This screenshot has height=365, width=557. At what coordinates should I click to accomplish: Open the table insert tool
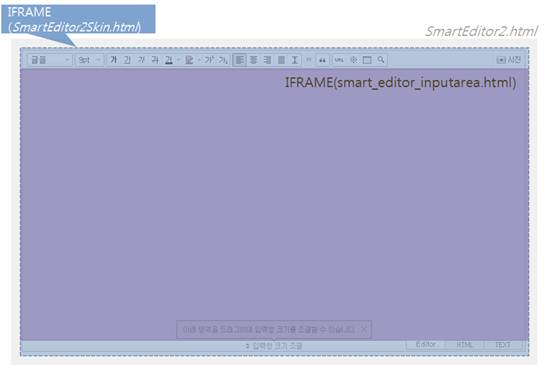click(x=367, y=60)
